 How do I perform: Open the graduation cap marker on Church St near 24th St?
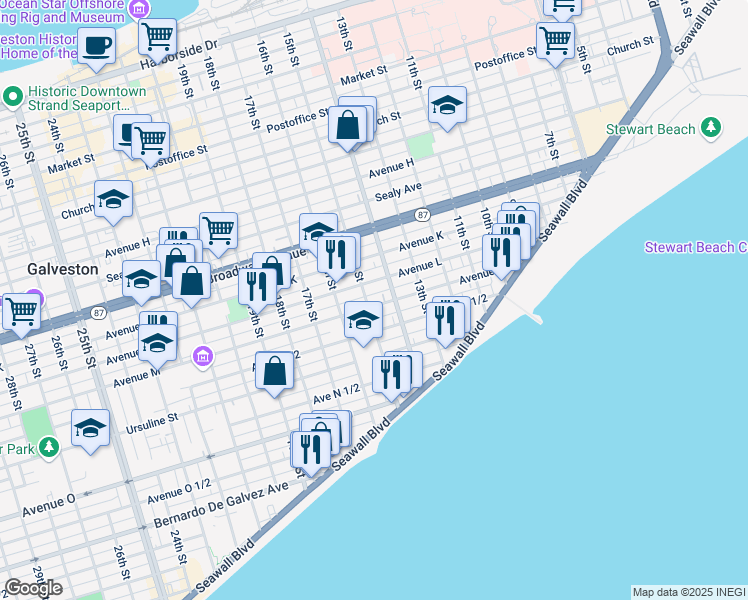click(x=114, y=201)
